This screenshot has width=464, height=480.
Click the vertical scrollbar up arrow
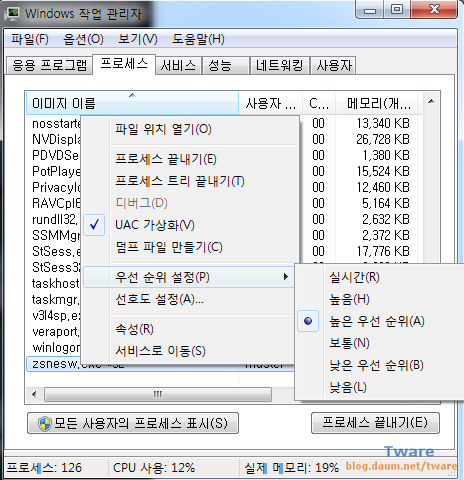click(431, 101)
